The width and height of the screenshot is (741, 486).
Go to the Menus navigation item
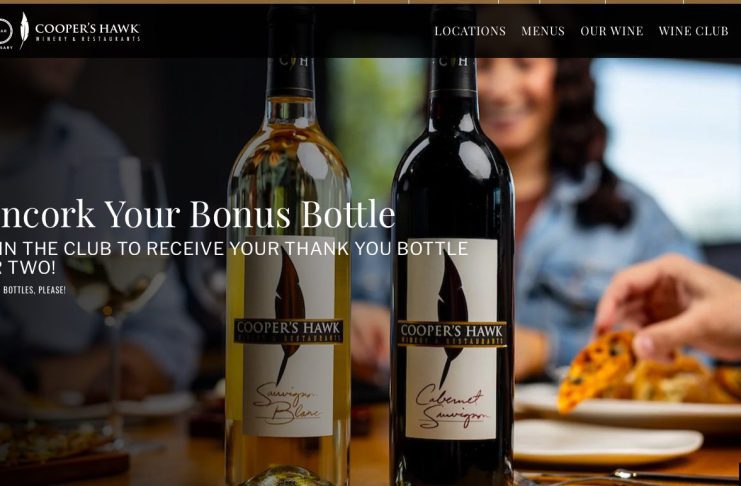(543, 31)
